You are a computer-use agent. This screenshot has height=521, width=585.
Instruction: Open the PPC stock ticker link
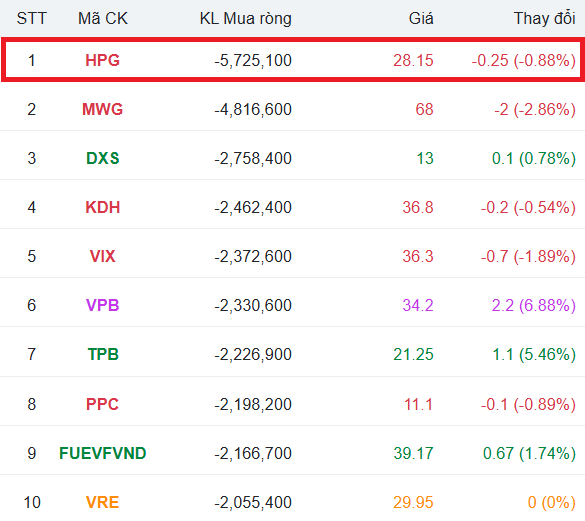(x=103, y=404)
